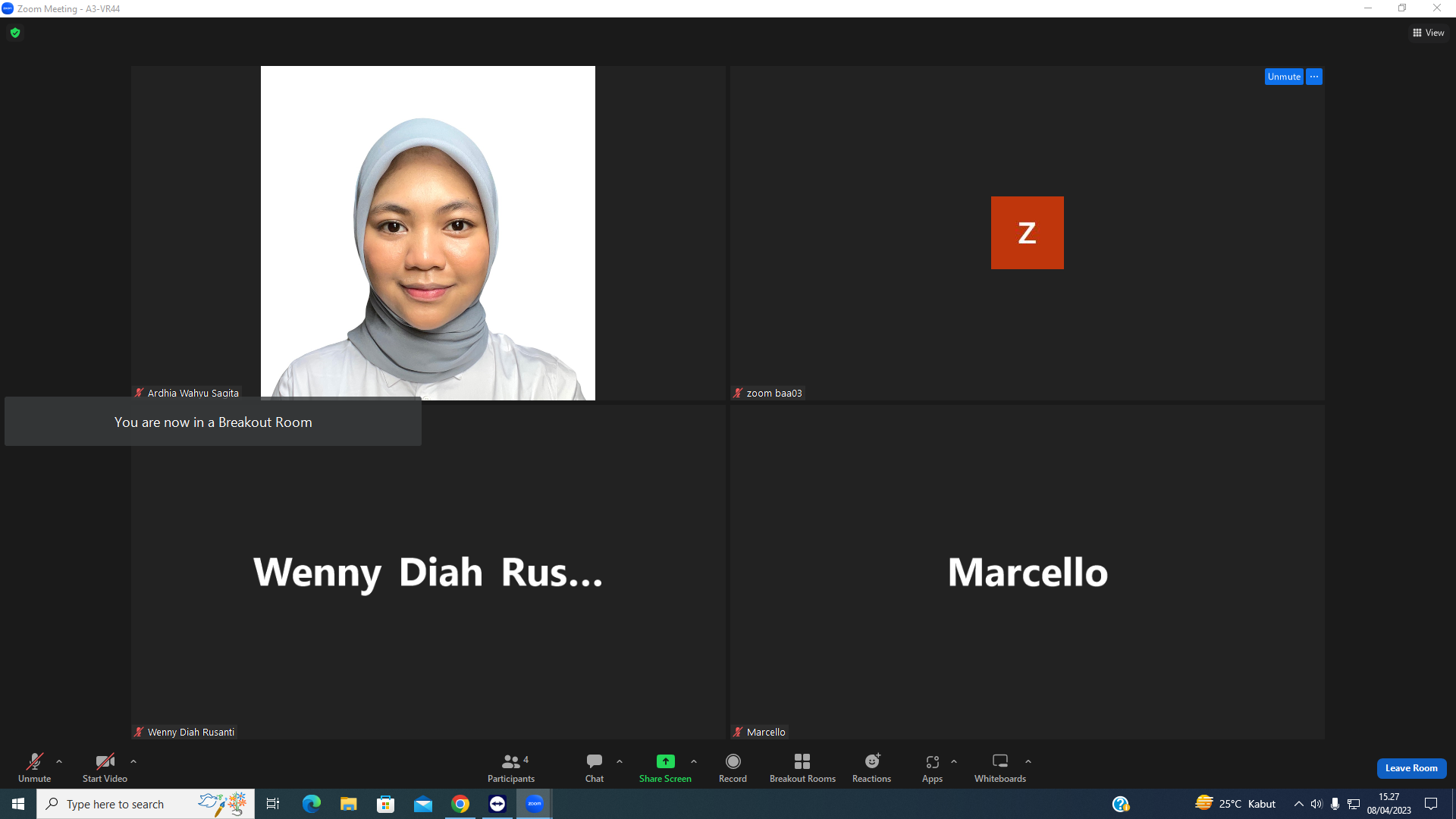The width and height of the screenshot is (1456, 819).
Task: Open Microsoft Store from the taskbar
Action: pyautogui.click(x=385, y=804)
